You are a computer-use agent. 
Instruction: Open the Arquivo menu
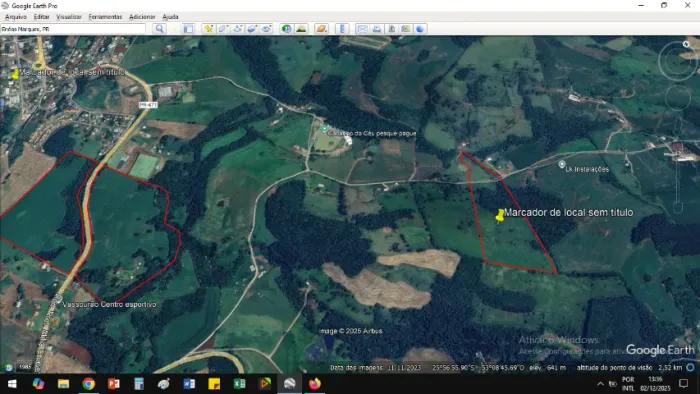click(x=16, y=17)
